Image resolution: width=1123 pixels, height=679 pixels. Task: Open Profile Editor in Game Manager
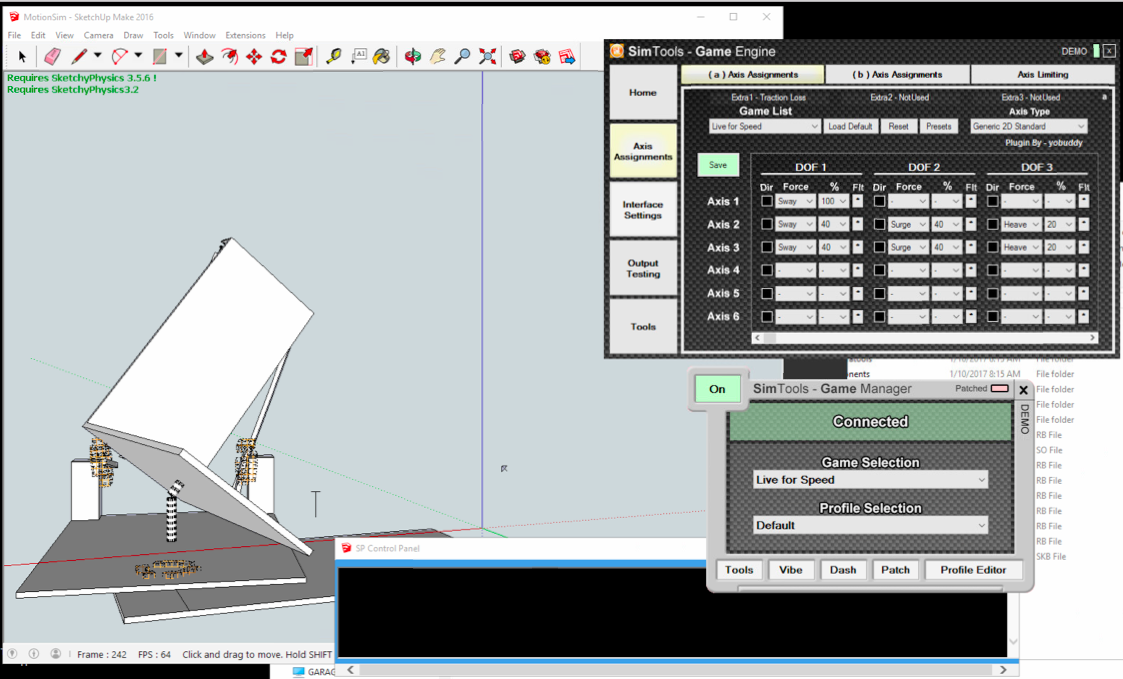pos(973,569)
